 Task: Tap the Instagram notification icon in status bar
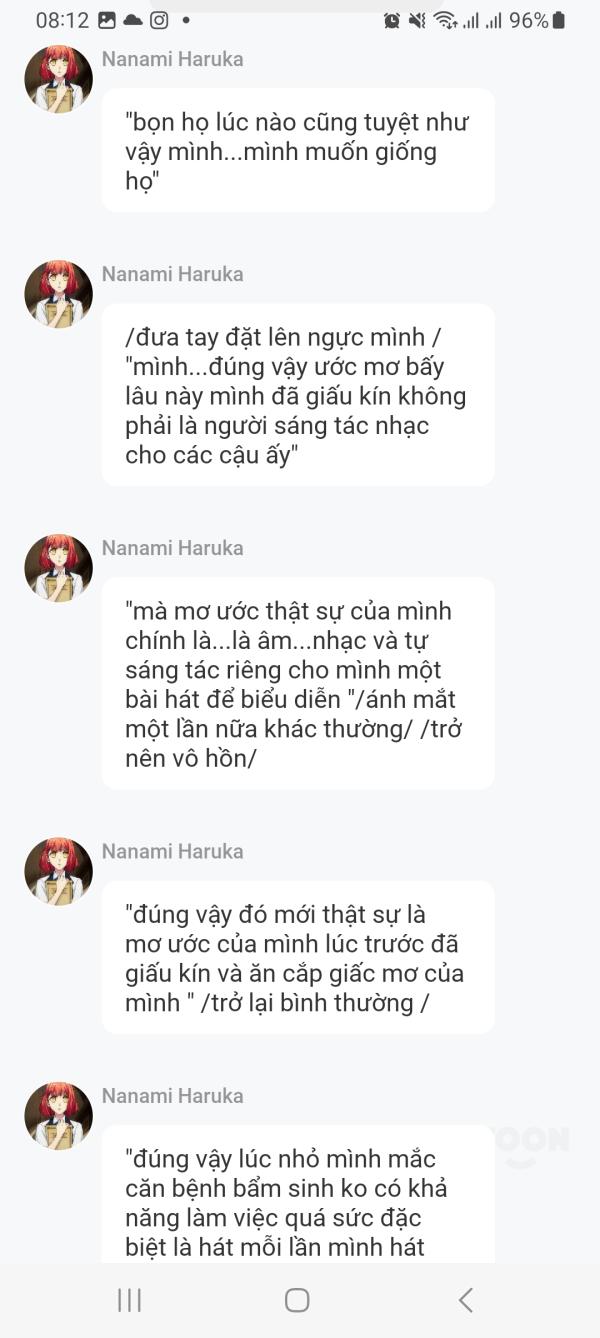coord(159,20)
